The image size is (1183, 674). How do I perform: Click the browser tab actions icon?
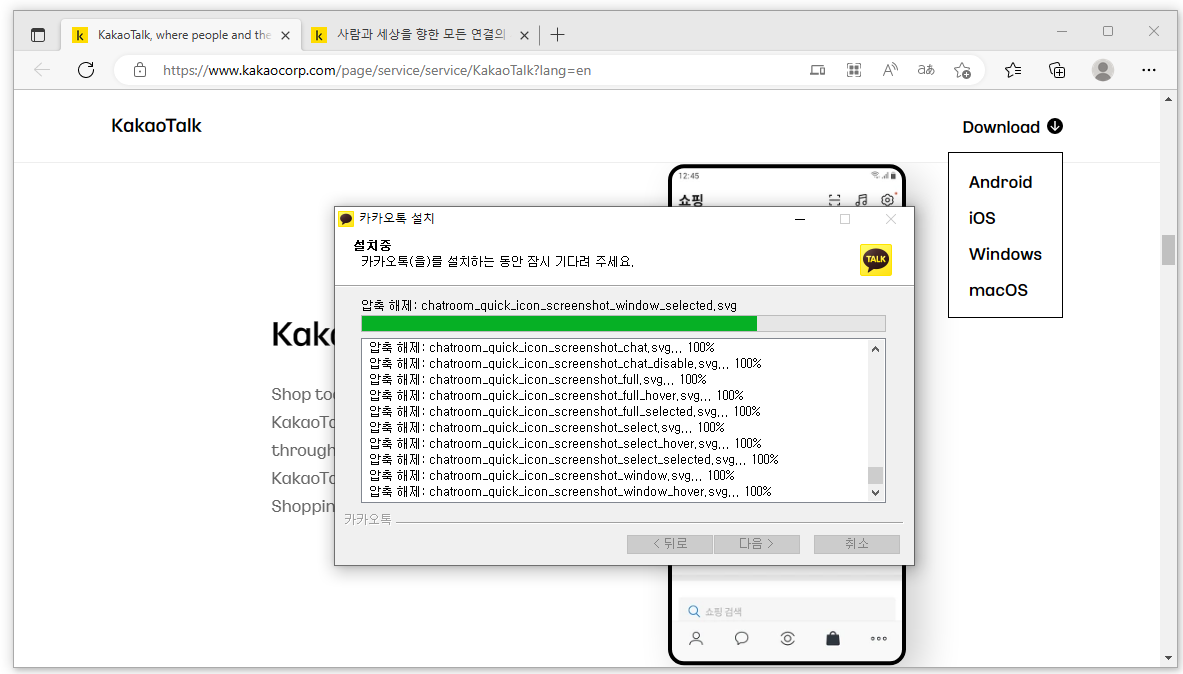point(38,35)
